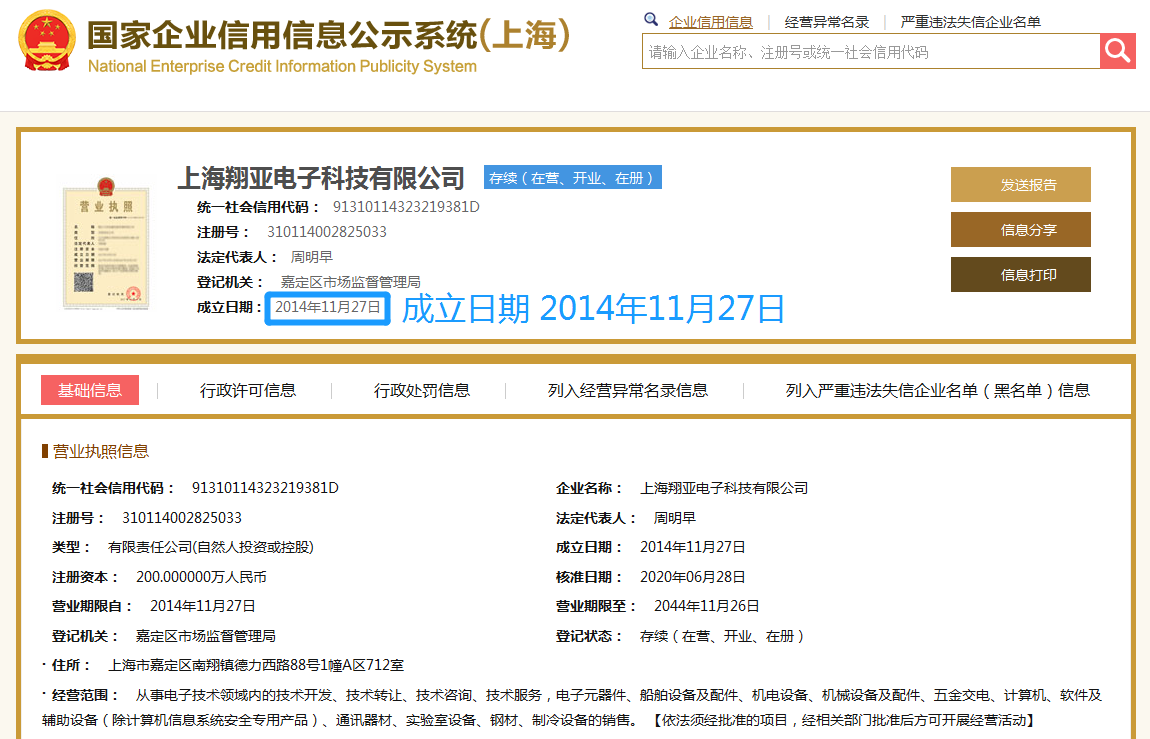Click the 信息打印 button
This screenshot has height=739, width=1150.
(x=1021, y=274)
